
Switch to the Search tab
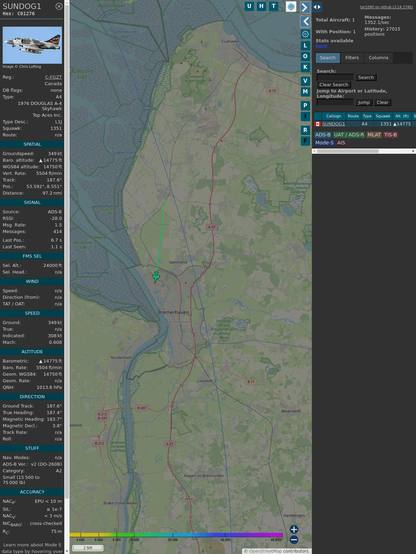[328, 58]
